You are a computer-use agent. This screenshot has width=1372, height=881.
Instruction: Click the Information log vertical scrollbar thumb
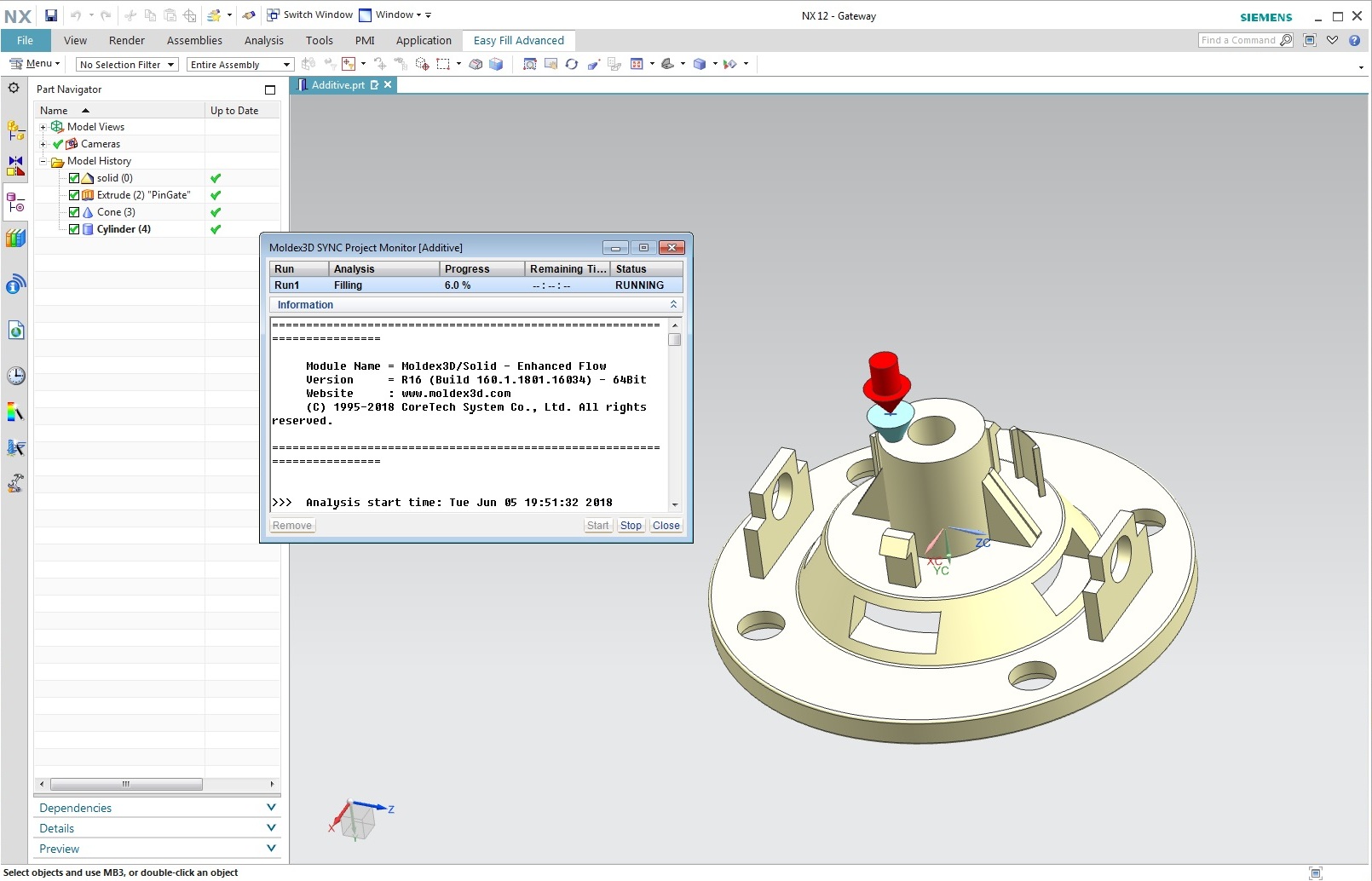[x=674, y=340]
